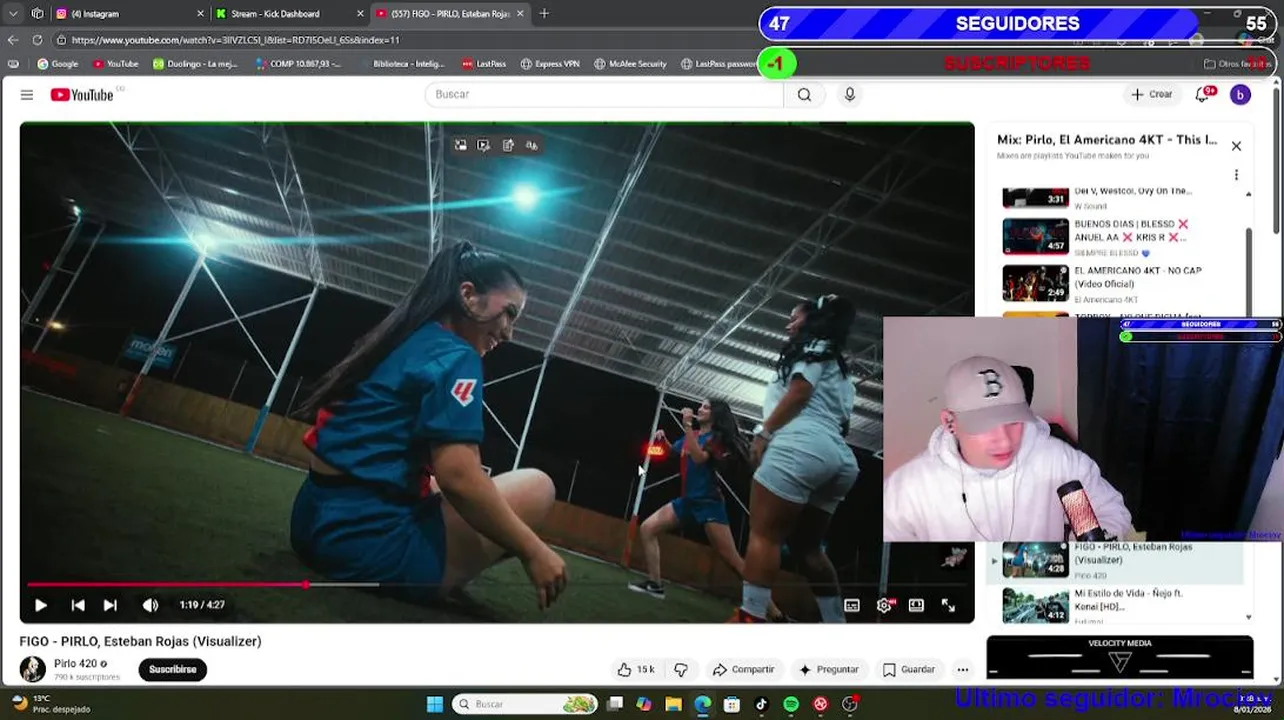Open the Compartir share dialog
The height and width of the screenshot is (720, 1284).
point(743,669)
